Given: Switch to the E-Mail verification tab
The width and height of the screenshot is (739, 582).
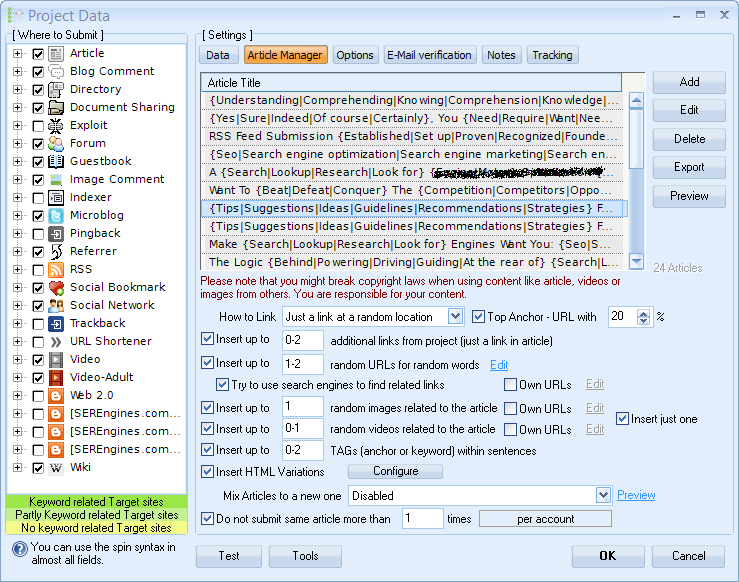Looking at the screenshot, I should pyautogui.click(x=428, y=55).
